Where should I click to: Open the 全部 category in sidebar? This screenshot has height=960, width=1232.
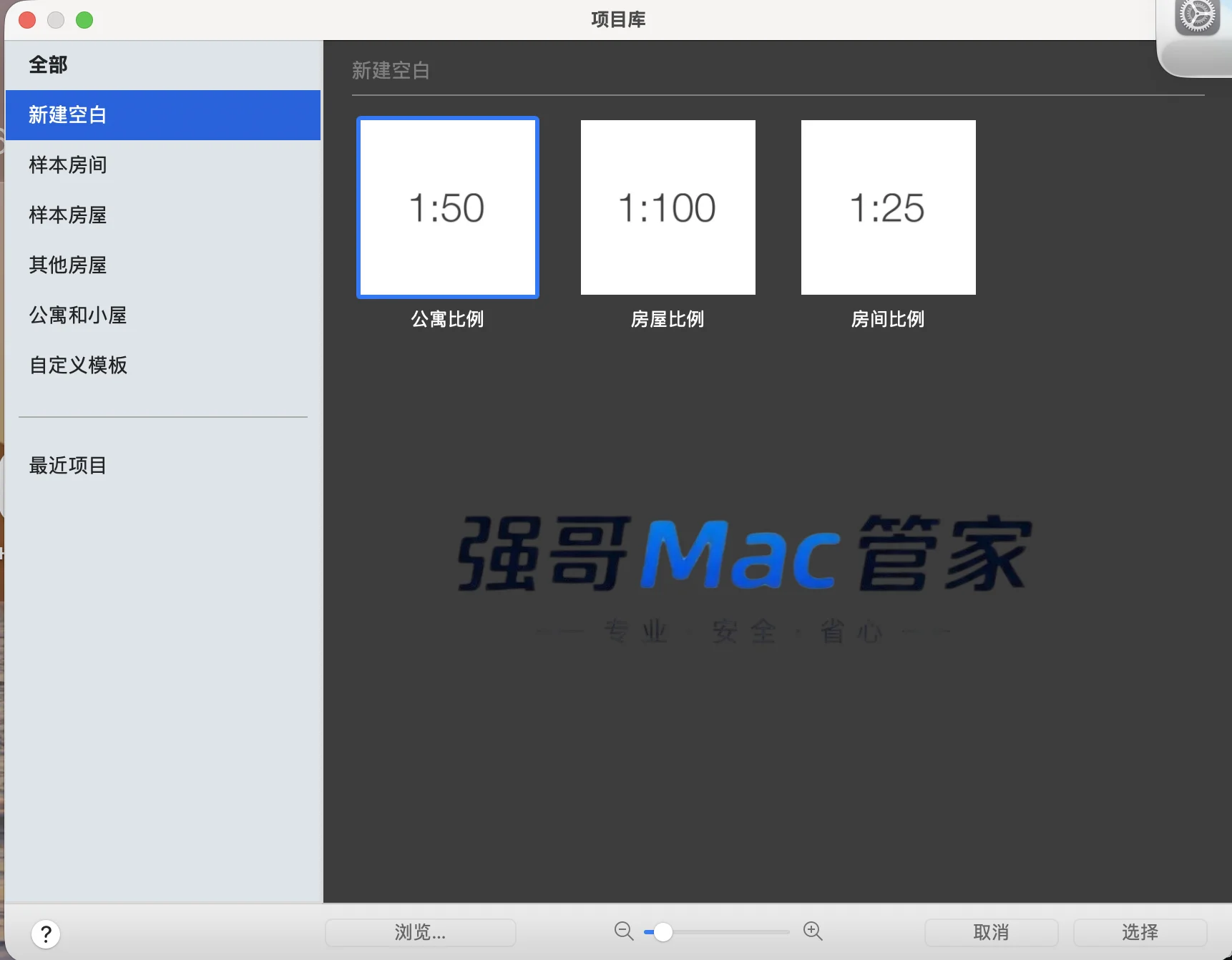tap(163, 65)
